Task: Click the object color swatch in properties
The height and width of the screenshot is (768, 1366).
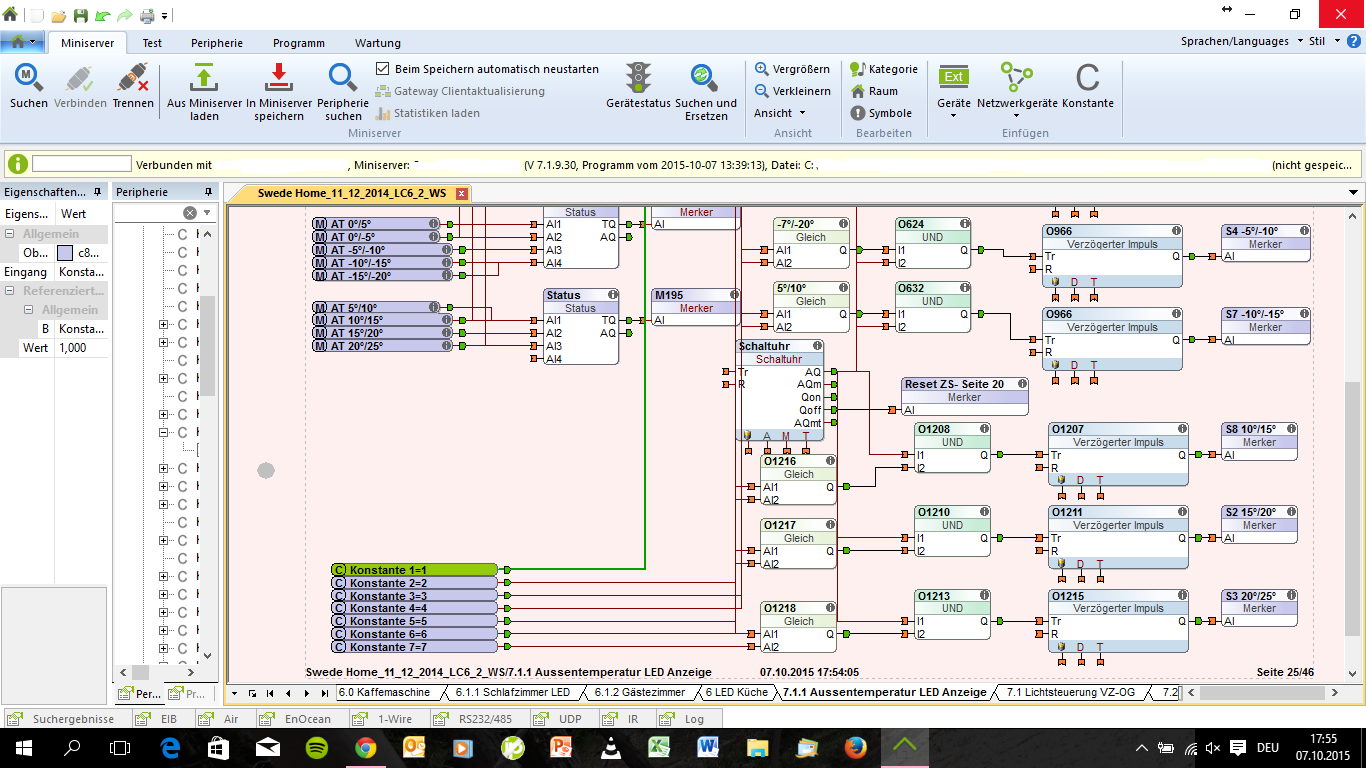Action: pyautogui.click(x=65, y=253)
